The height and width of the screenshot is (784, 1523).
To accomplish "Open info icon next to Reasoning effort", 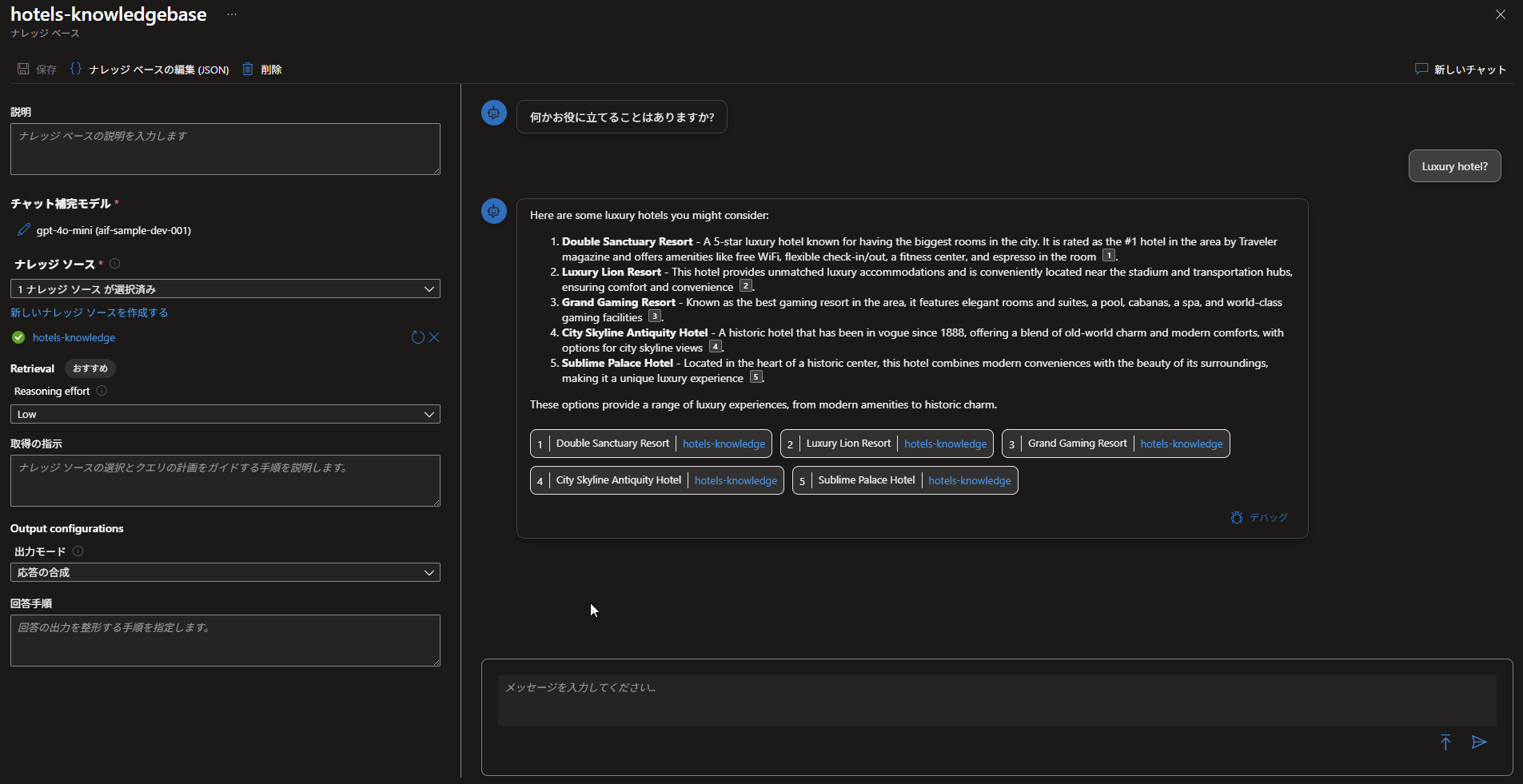I will [x=102, y=391].
